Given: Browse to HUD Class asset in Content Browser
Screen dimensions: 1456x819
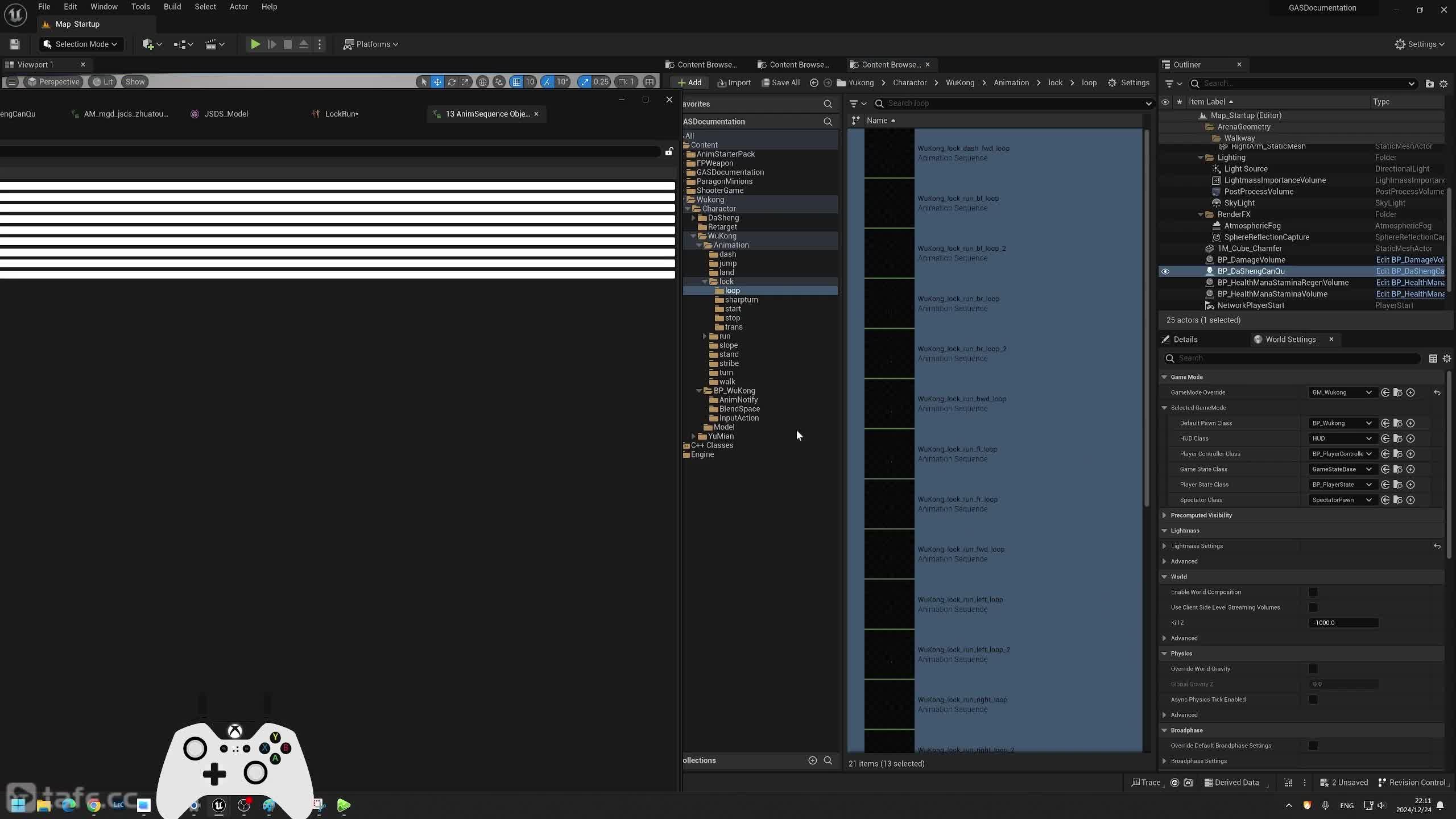Looking at the screenshot, I should (1398, 439).
